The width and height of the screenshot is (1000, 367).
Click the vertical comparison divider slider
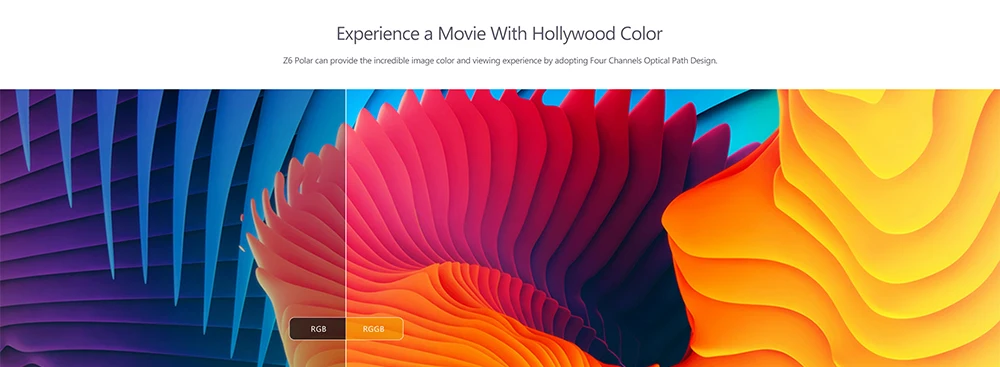pos(346,228)
